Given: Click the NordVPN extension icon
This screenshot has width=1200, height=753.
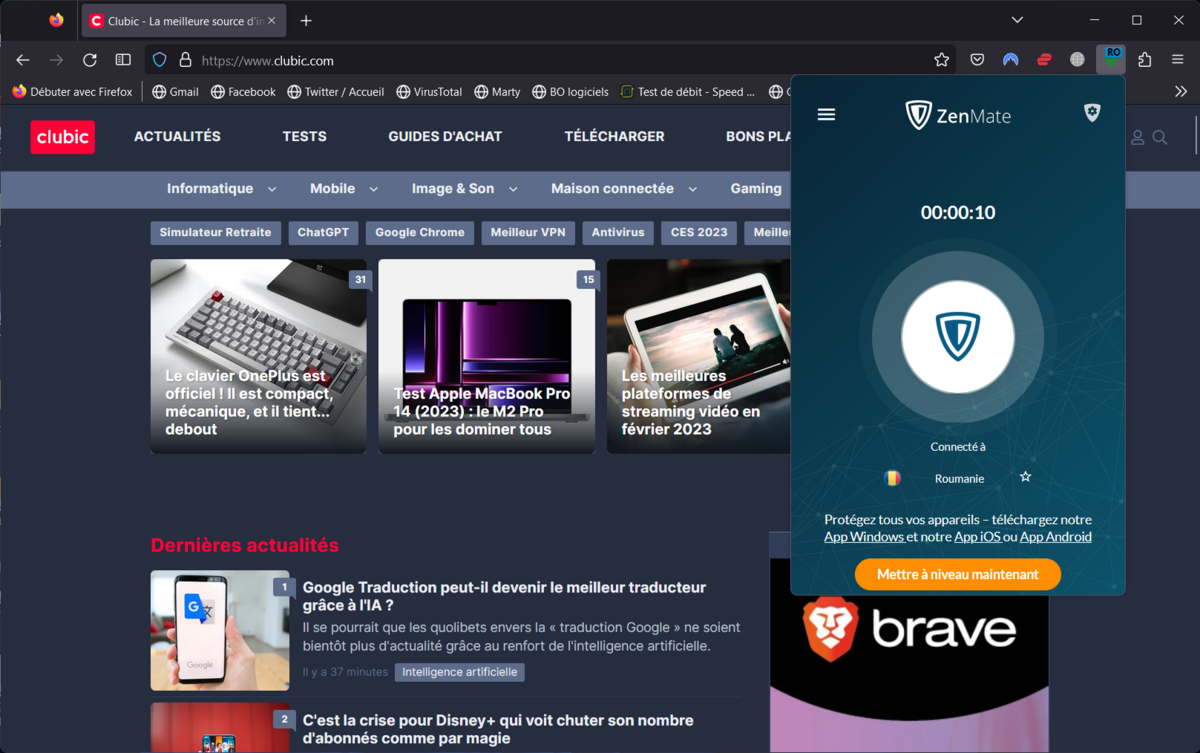Looking at the screenshot, I should (x=1011, y=60).
